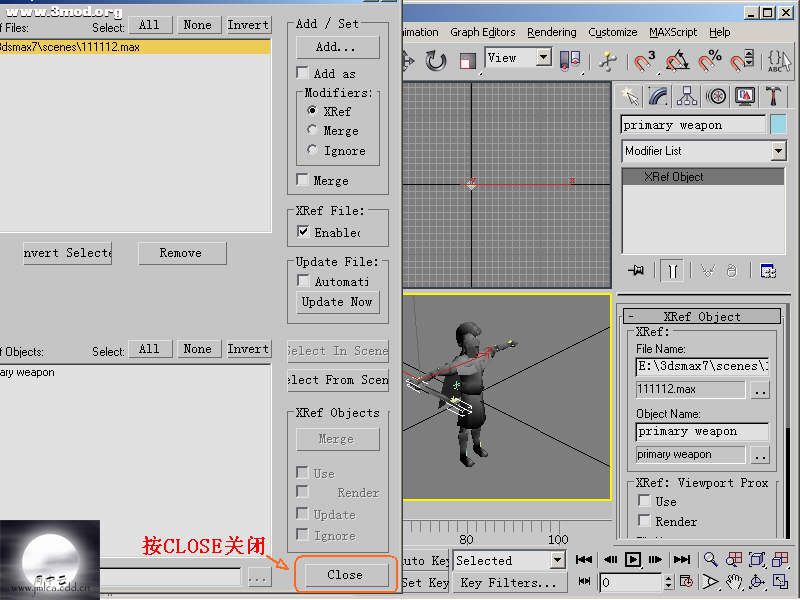Enable the Automatic update file checkbox
Viewport: 800px width, 600px height.
(303, 282)
